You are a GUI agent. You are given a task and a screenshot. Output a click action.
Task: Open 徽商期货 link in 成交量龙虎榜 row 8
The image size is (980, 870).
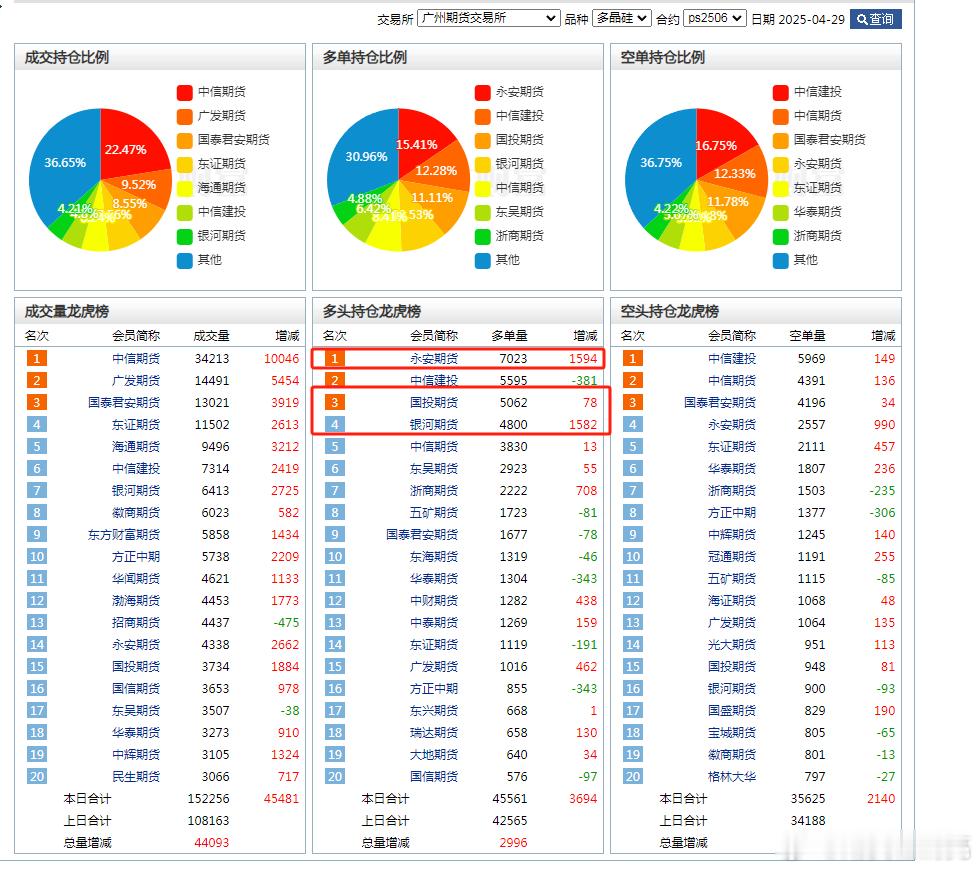point(136,512)
